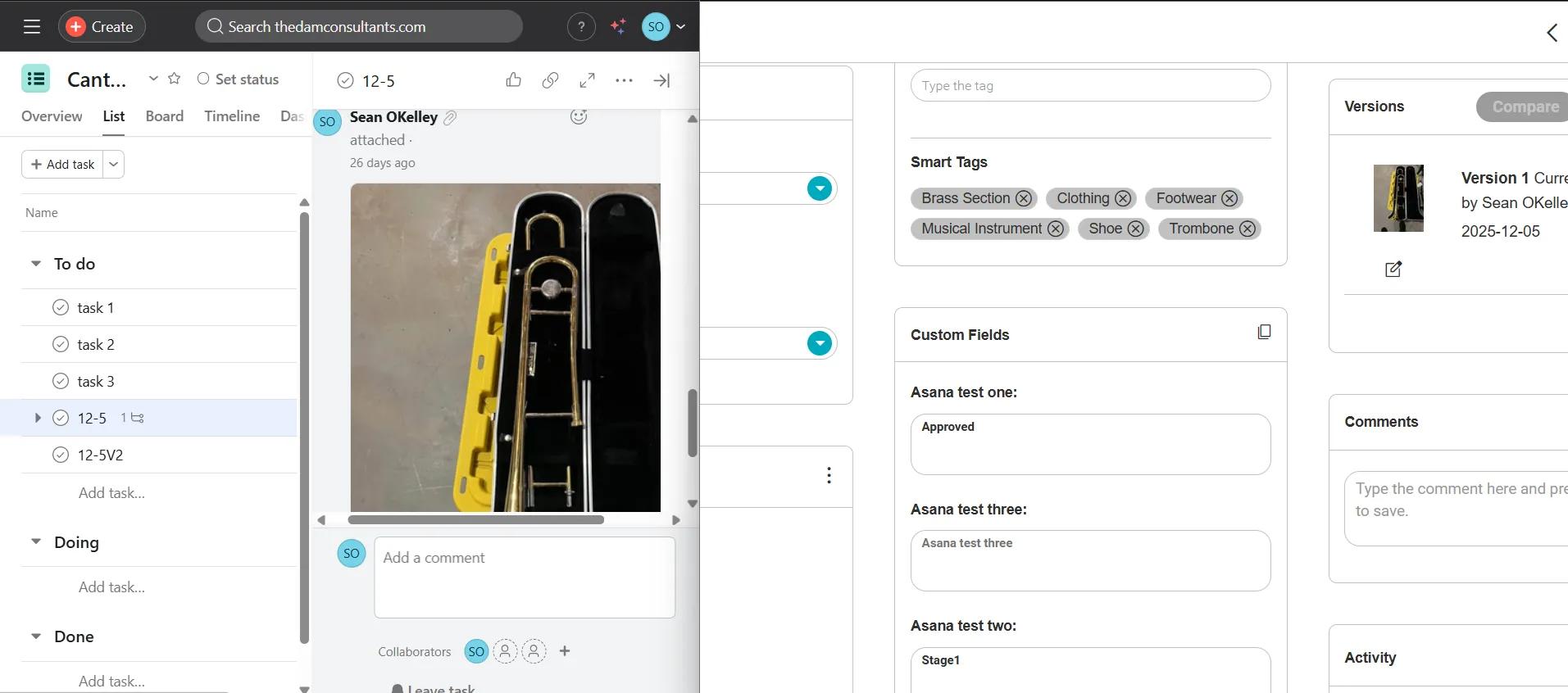Click the help question mark icon

coord(581,27)
